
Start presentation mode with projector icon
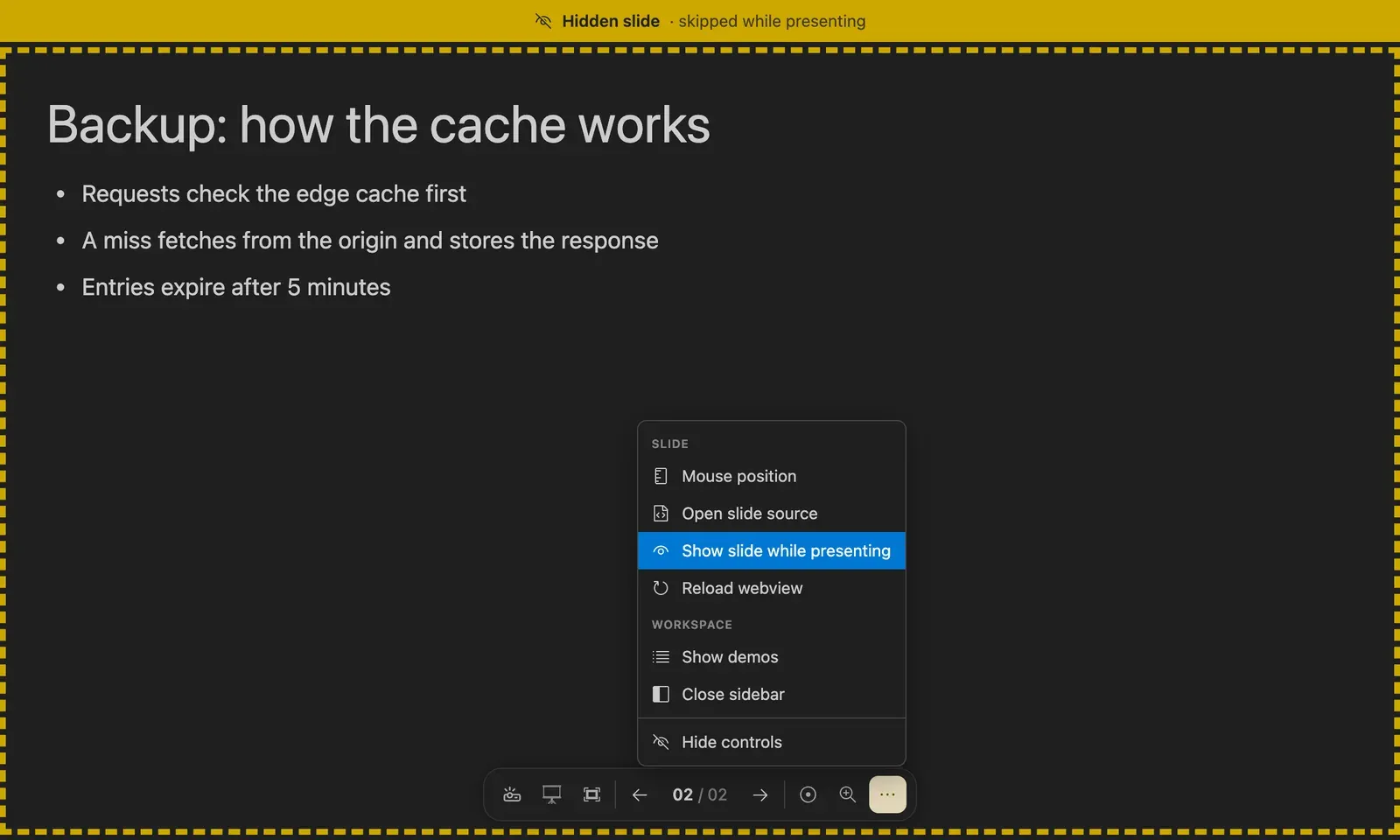512,794
